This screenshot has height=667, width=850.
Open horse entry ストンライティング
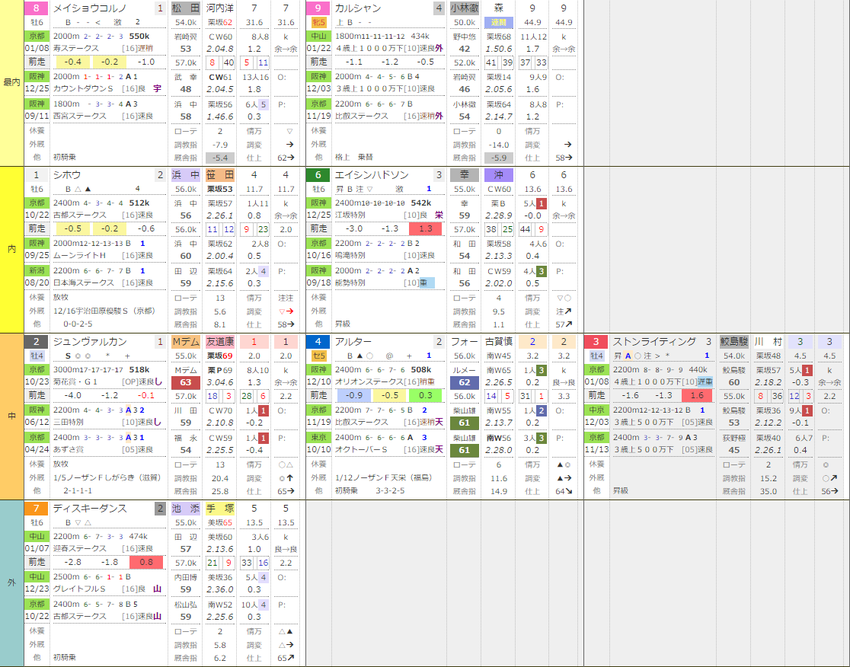pos(654,342)
